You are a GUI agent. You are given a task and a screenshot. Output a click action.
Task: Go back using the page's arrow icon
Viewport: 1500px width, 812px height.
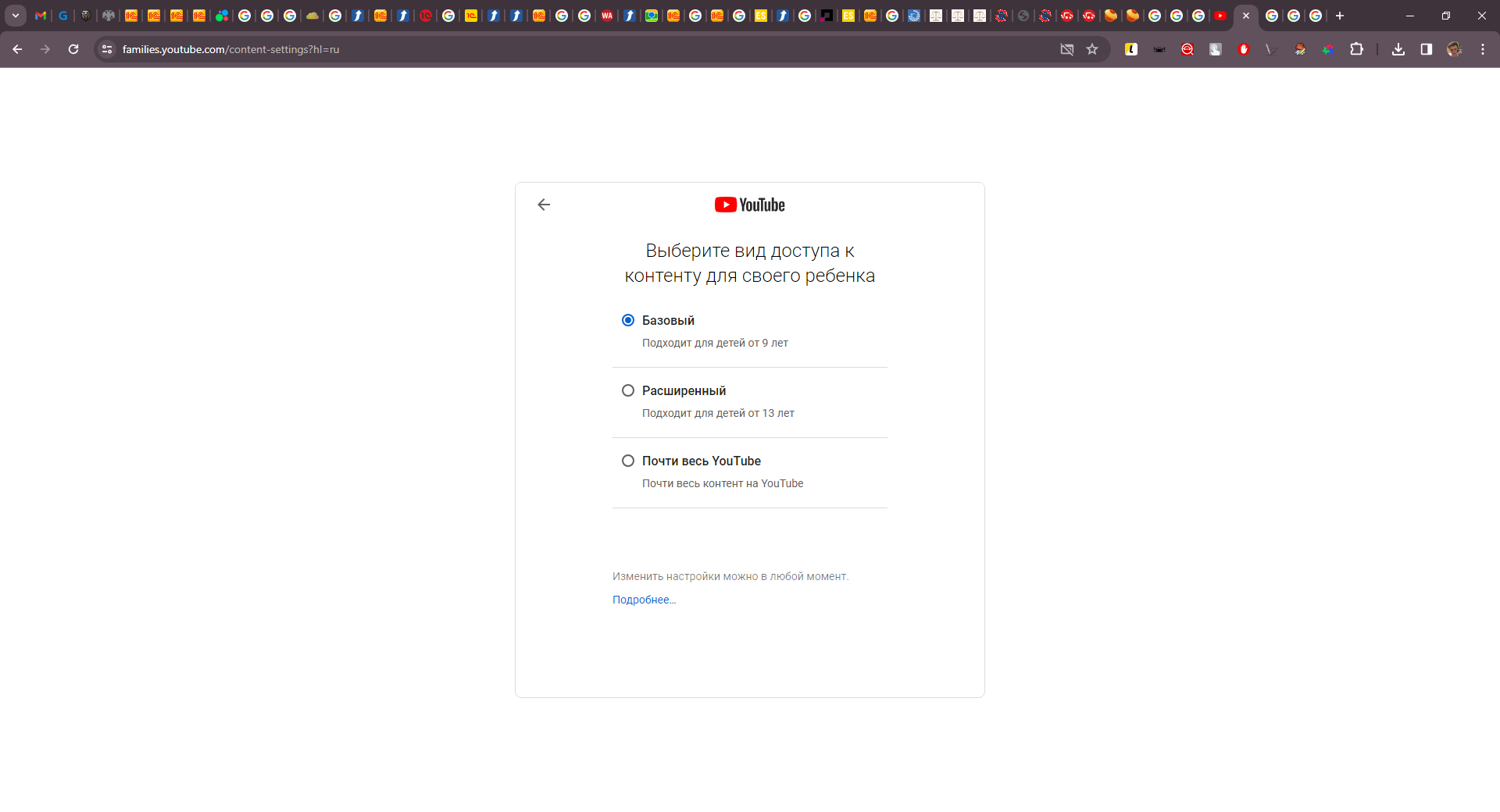coord(544,205)
